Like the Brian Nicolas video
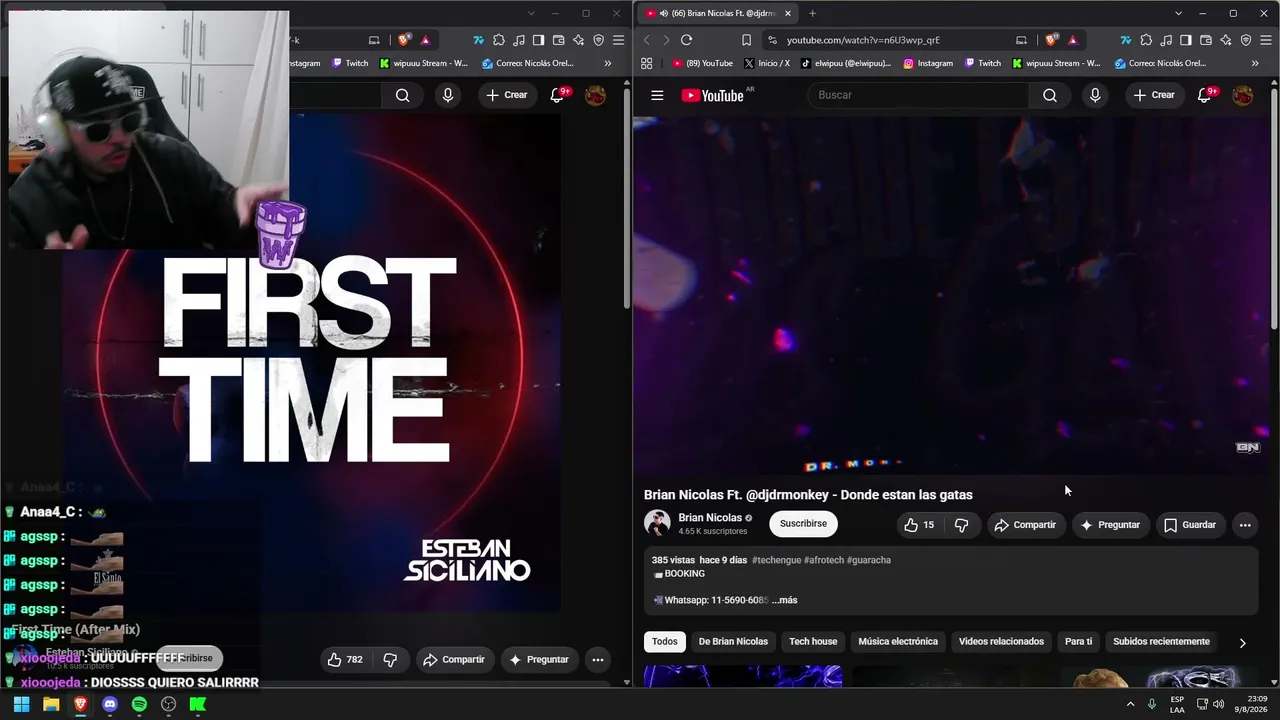The width and height of the screenshot is (1280, 720). pyautogui.click(x=918, y=525)
